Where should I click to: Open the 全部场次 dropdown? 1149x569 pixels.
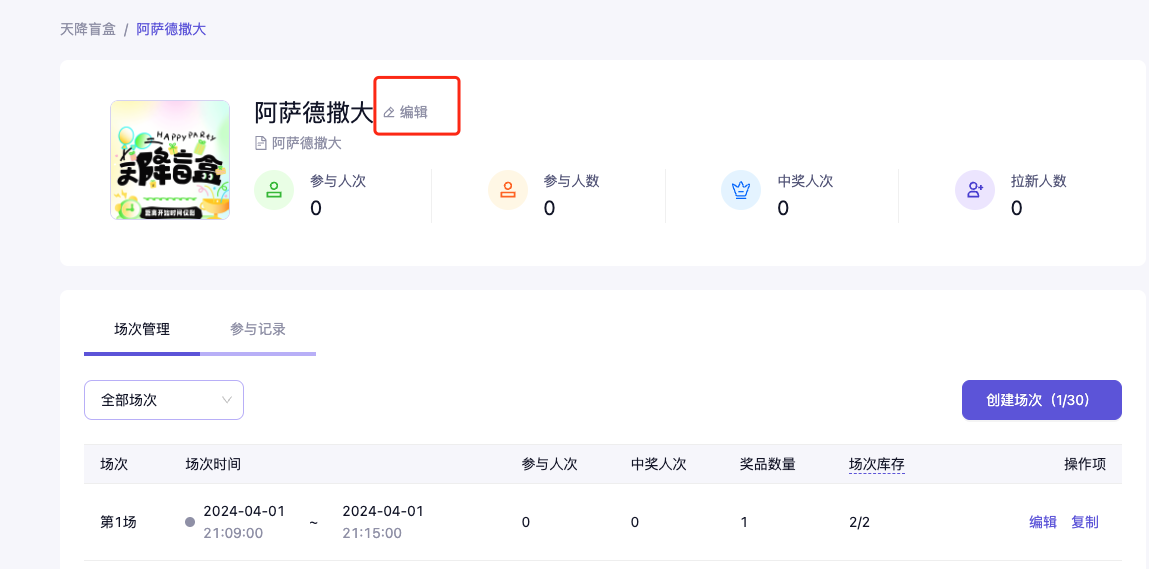163,400
